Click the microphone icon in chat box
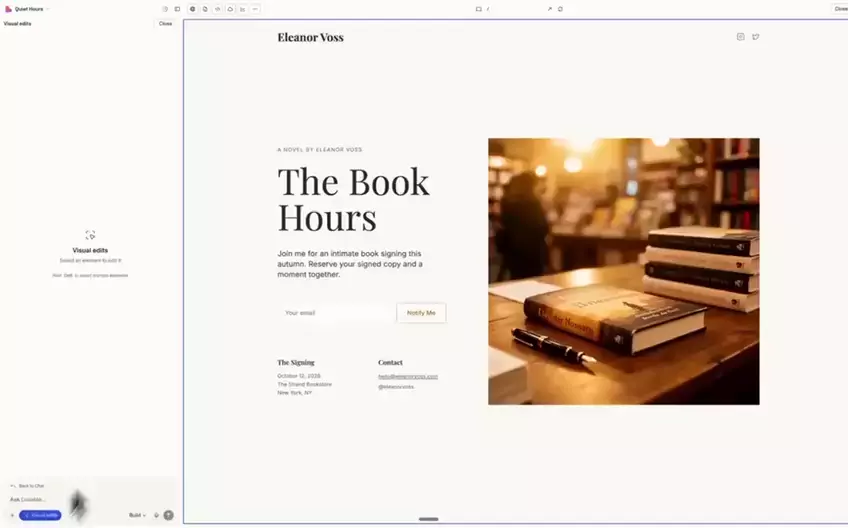Image resolution: width=848 pixels, height=528 pixels. point(156,515)
